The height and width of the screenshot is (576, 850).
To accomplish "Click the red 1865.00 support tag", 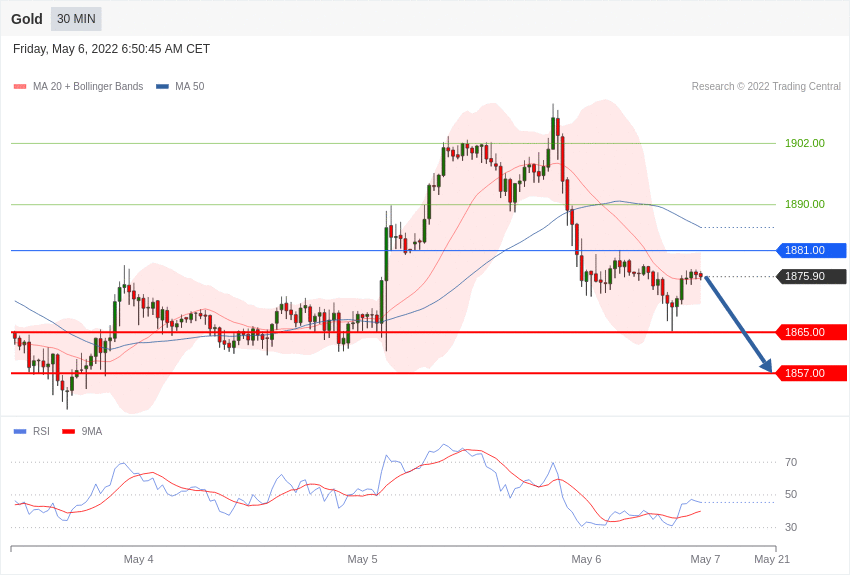I will tap(812, 332).
